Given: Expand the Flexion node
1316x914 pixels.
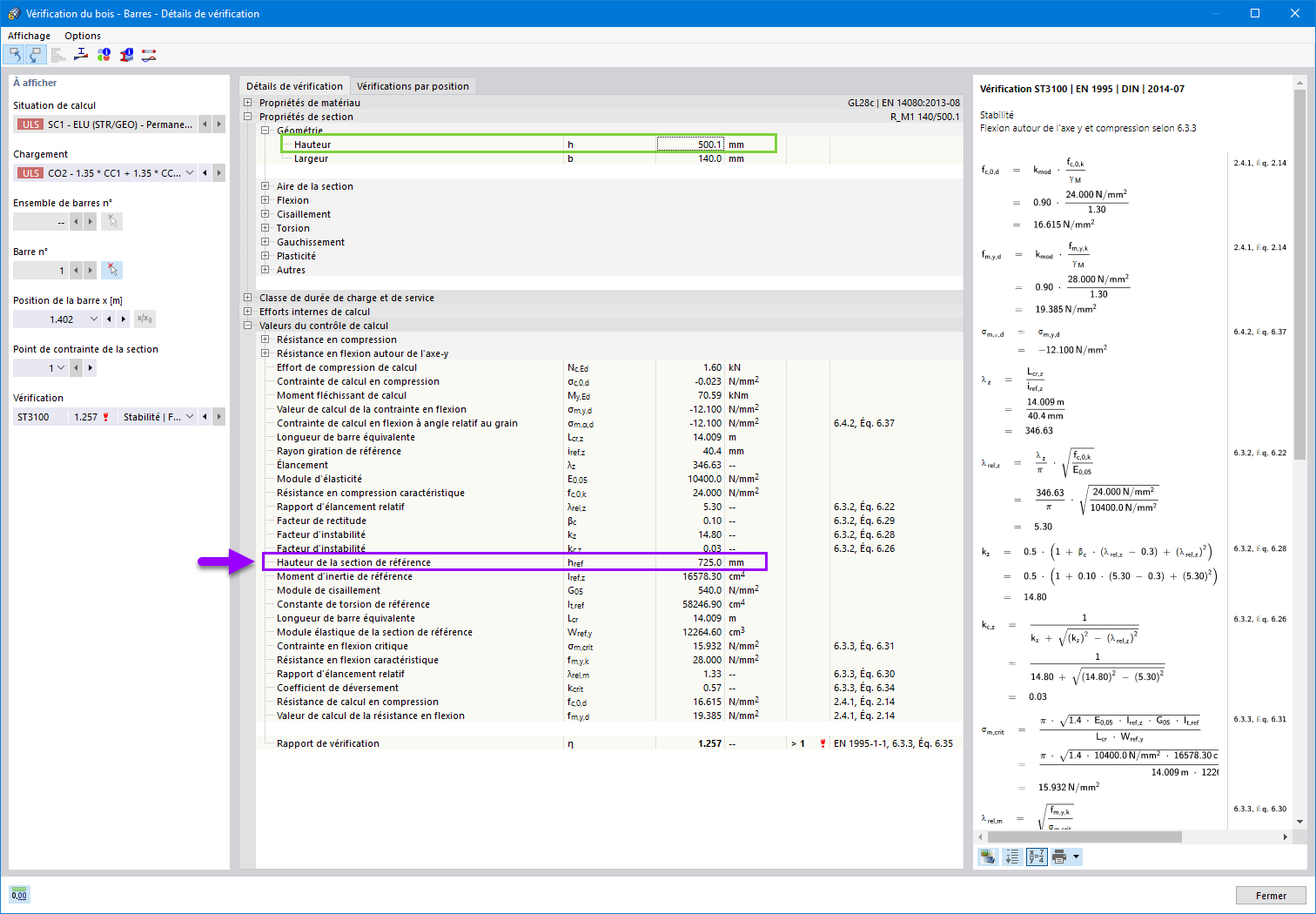Looking at the screenshot, I should 265,200.
